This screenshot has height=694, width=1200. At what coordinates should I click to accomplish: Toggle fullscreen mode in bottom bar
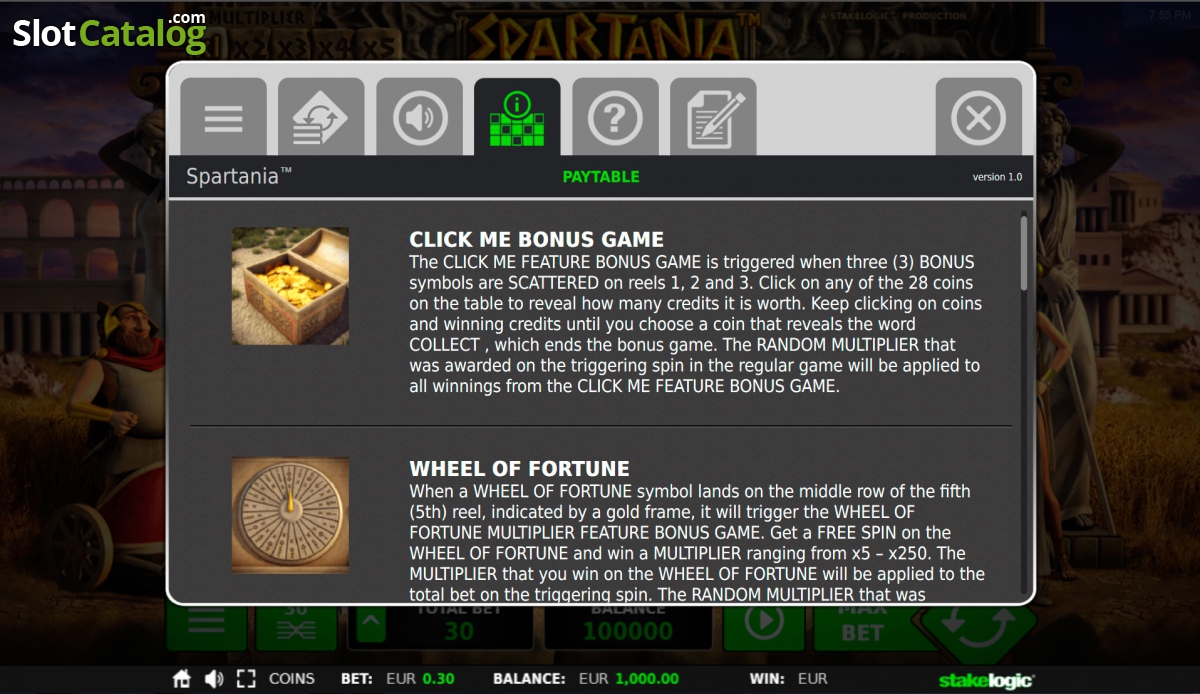[246, 679]
